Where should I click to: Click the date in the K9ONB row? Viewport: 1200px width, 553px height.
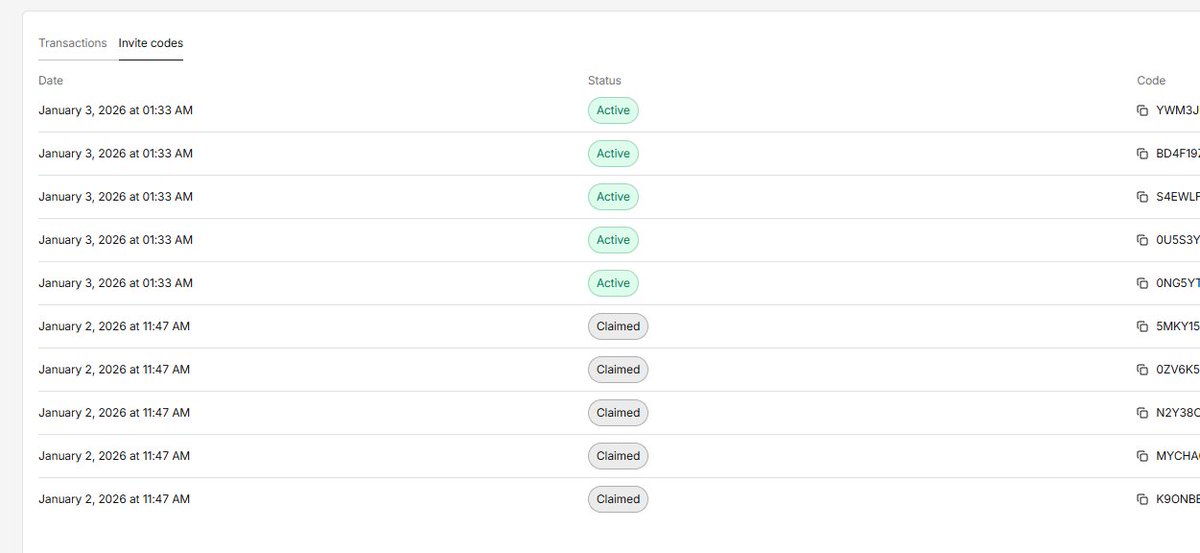pyautogui.click(x=114, y=499)
